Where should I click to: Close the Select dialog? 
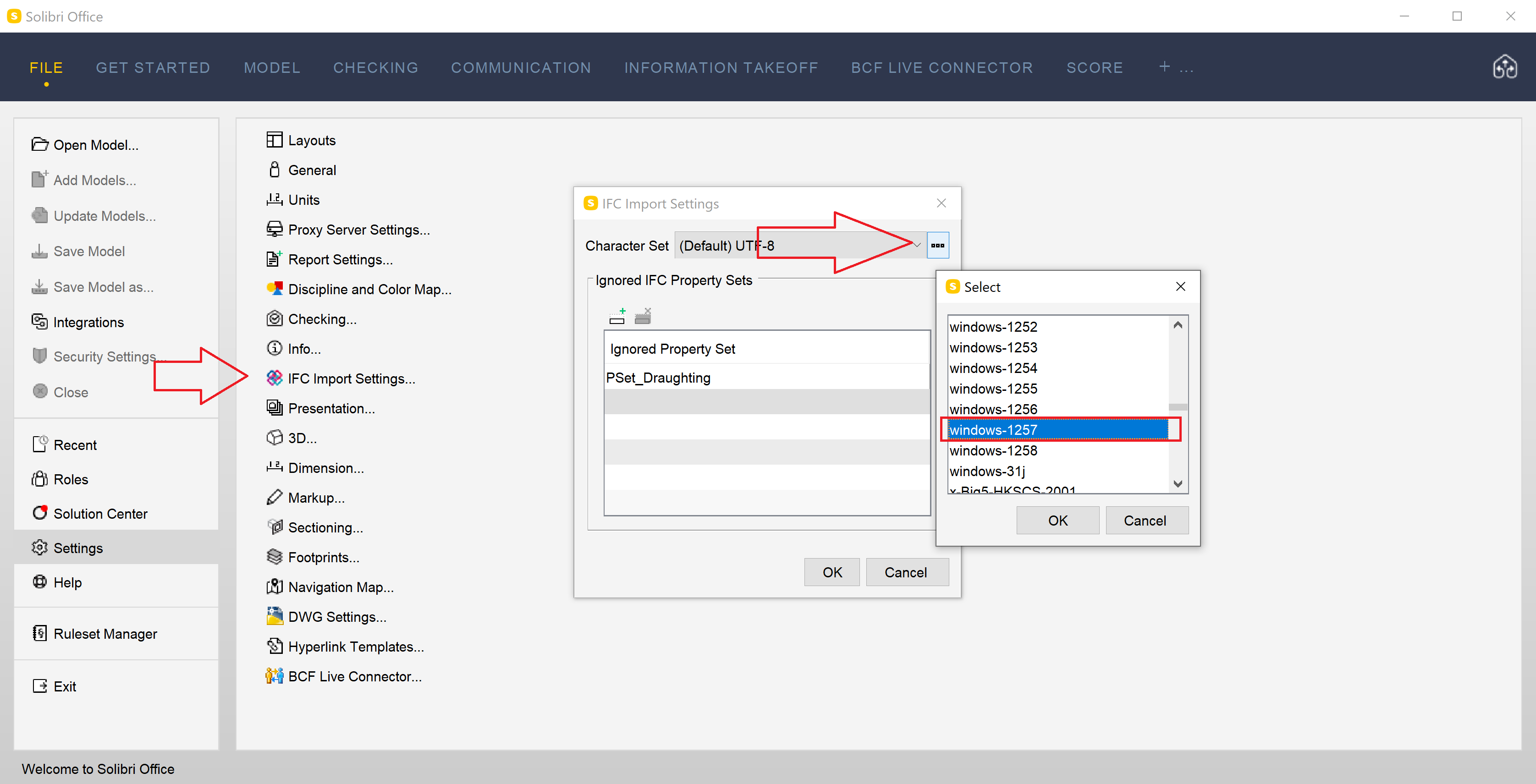pos(1180,287)
